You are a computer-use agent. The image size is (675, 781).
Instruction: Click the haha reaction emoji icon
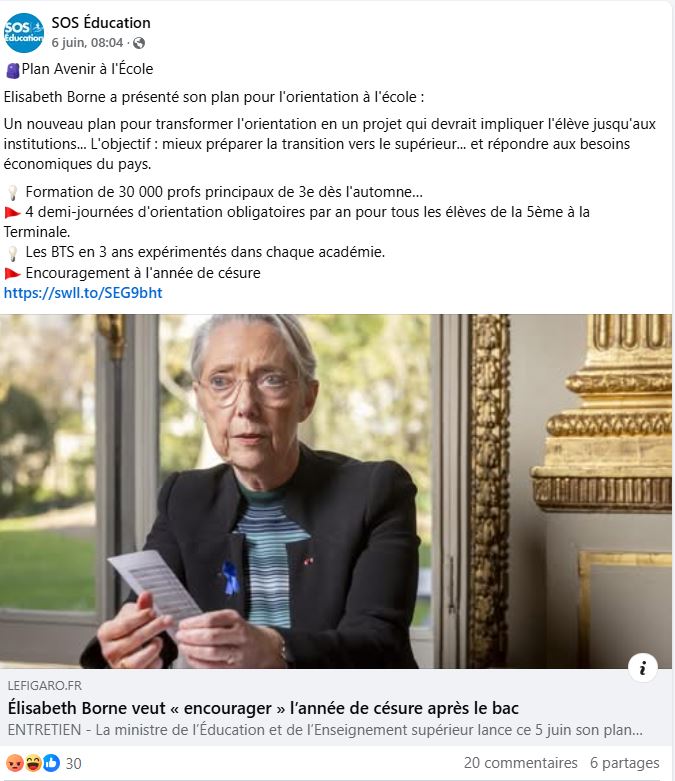coord(33,763)
